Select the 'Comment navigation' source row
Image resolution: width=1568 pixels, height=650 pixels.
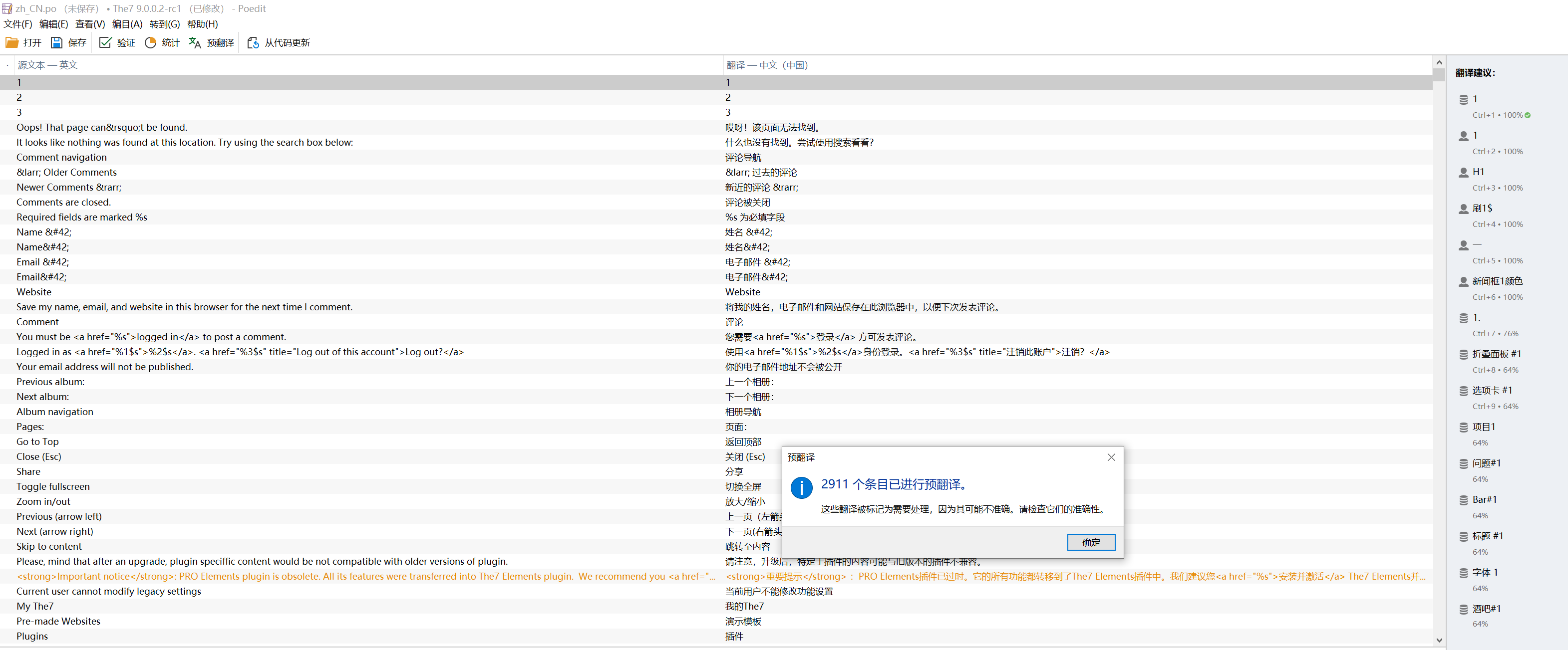point(61,158)
